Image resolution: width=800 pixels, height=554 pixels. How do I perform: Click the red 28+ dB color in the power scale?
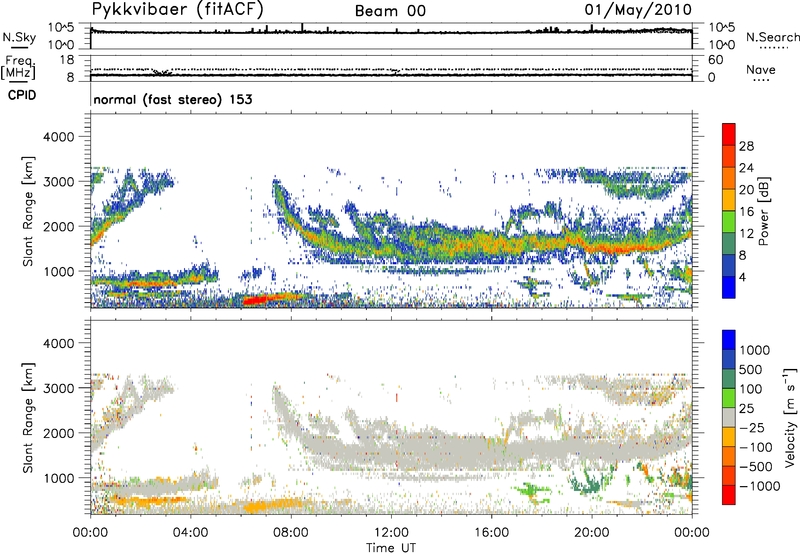point(729,134)
